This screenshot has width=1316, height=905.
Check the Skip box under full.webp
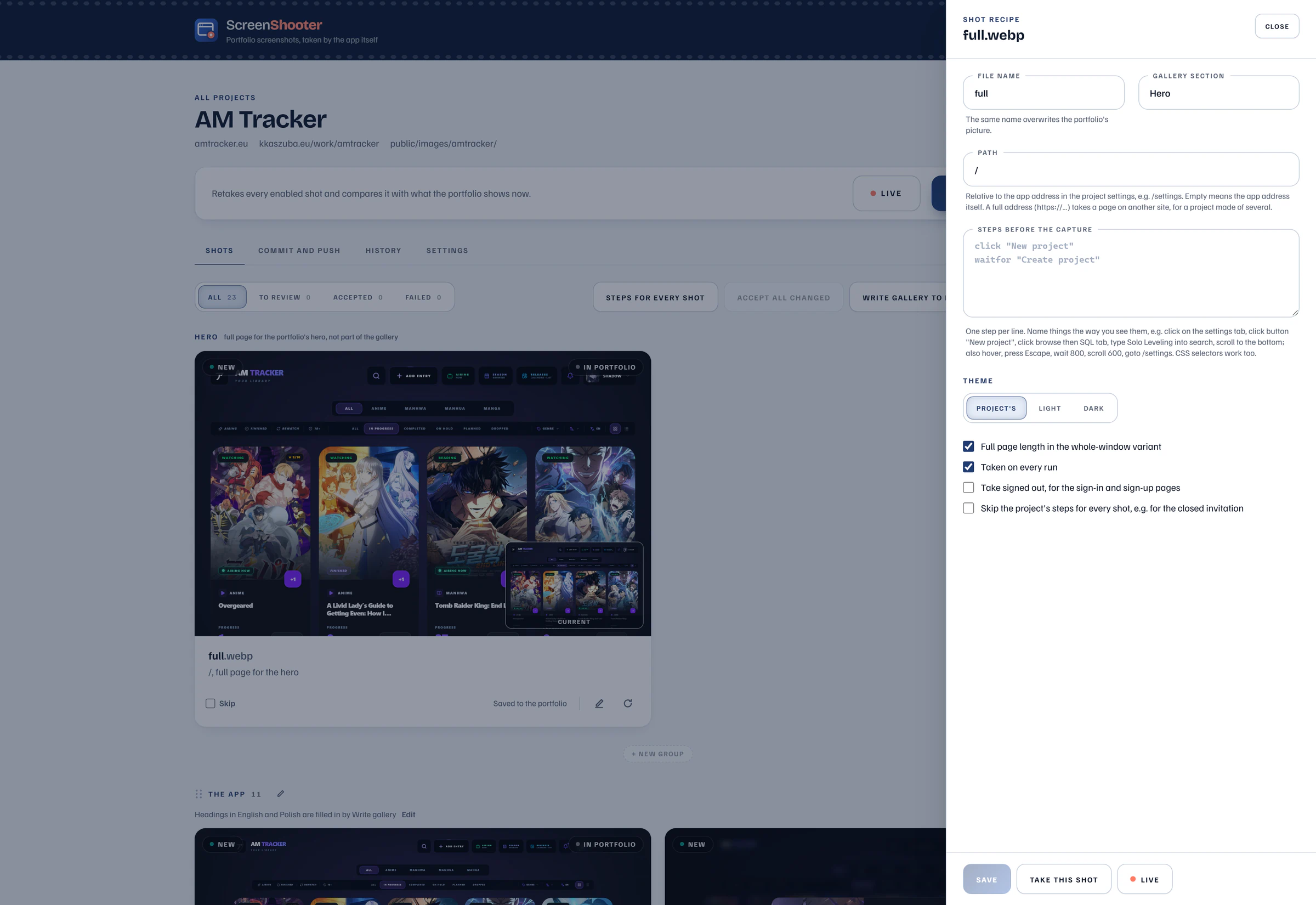210,703
